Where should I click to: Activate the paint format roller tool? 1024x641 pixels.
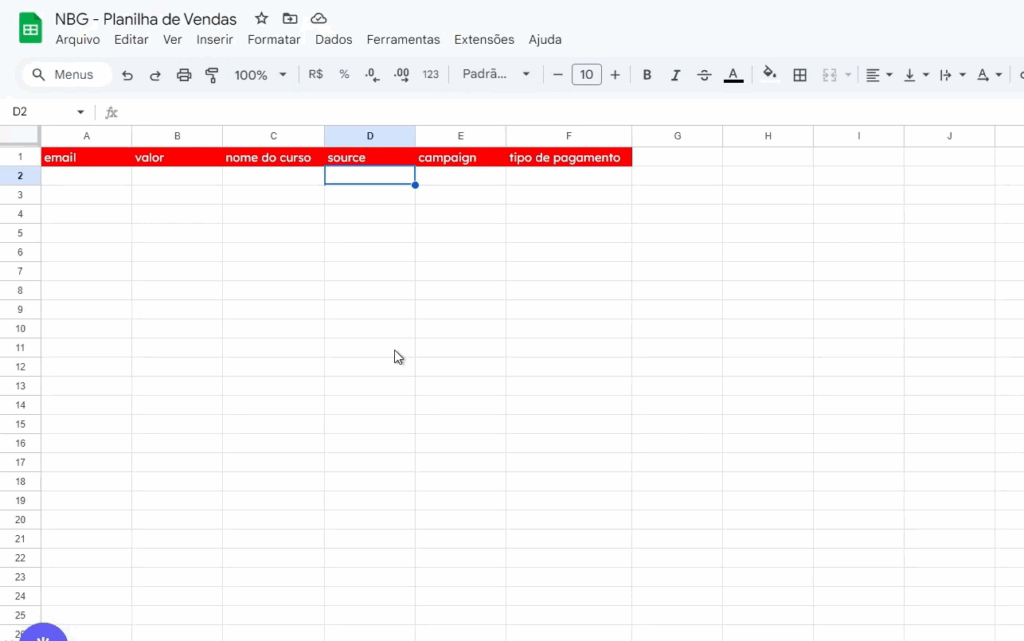[x=212, y=75]
